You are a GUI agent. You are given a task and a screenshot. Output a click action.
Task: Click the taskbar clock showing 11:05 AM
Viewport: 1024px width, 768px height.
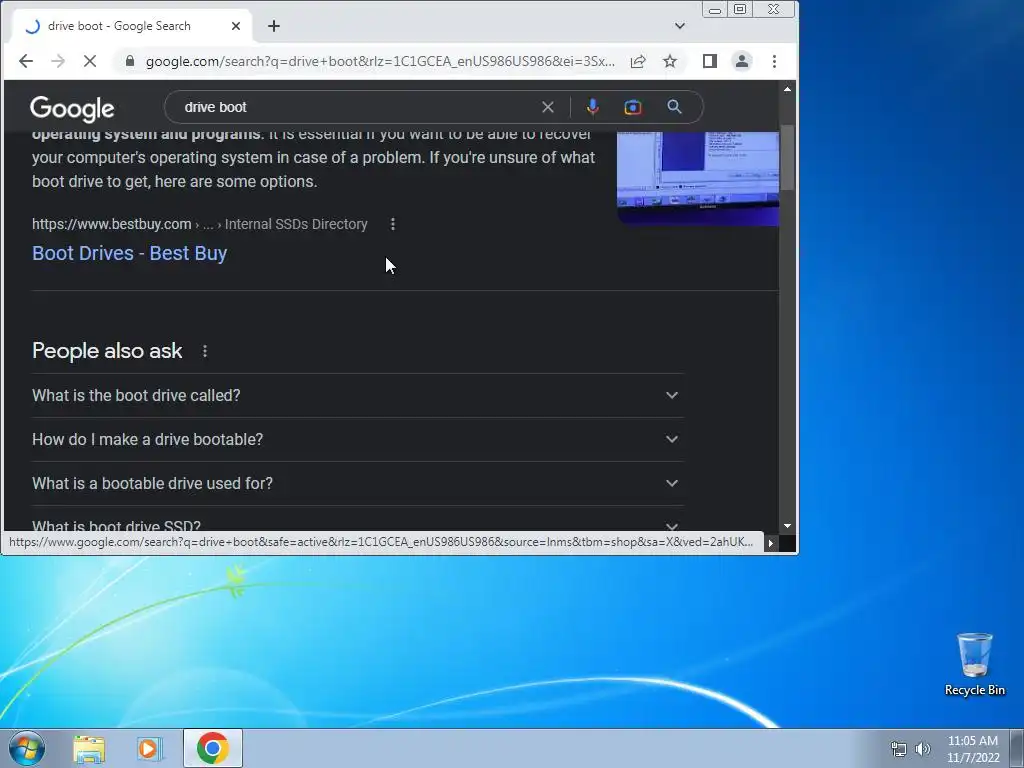click(973, 749)
